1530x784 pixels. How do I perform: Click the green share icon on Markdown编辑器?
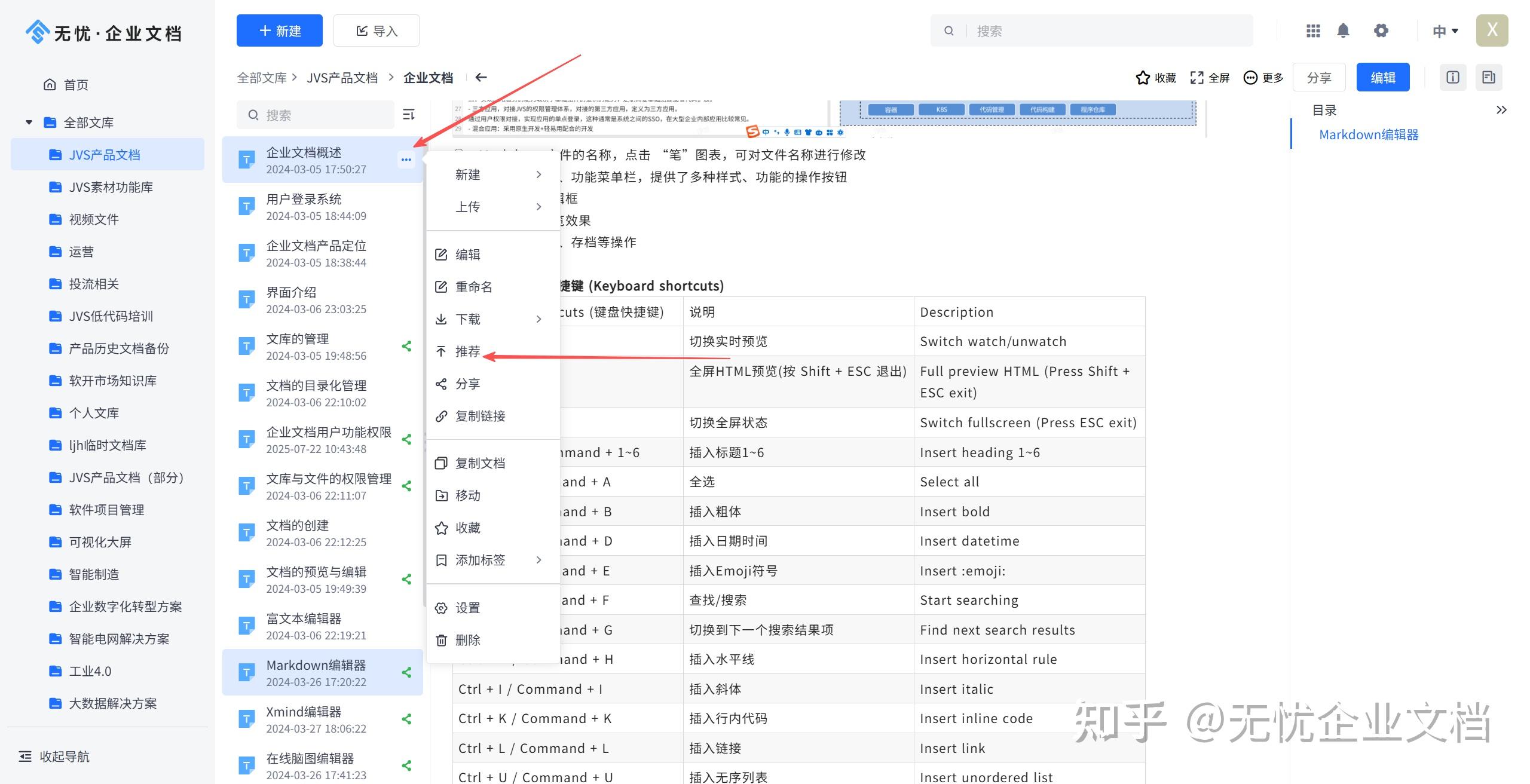pyautogui.click(x=406, y=672)
